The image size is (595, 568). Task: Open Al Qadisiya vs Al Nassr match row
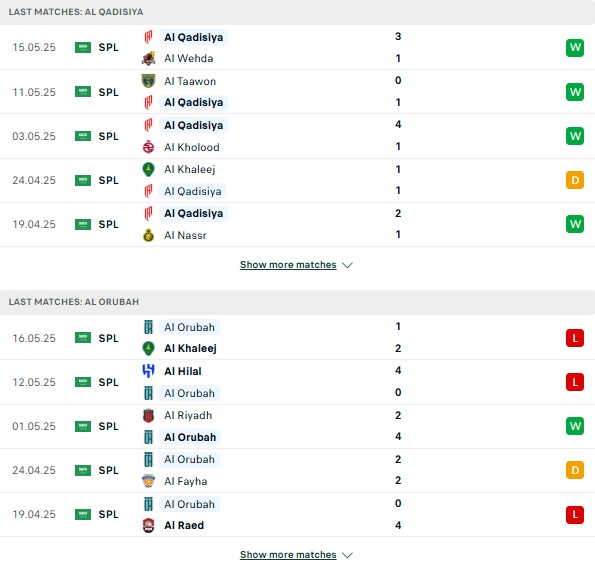pyautogui.click(x=298, y=224)
